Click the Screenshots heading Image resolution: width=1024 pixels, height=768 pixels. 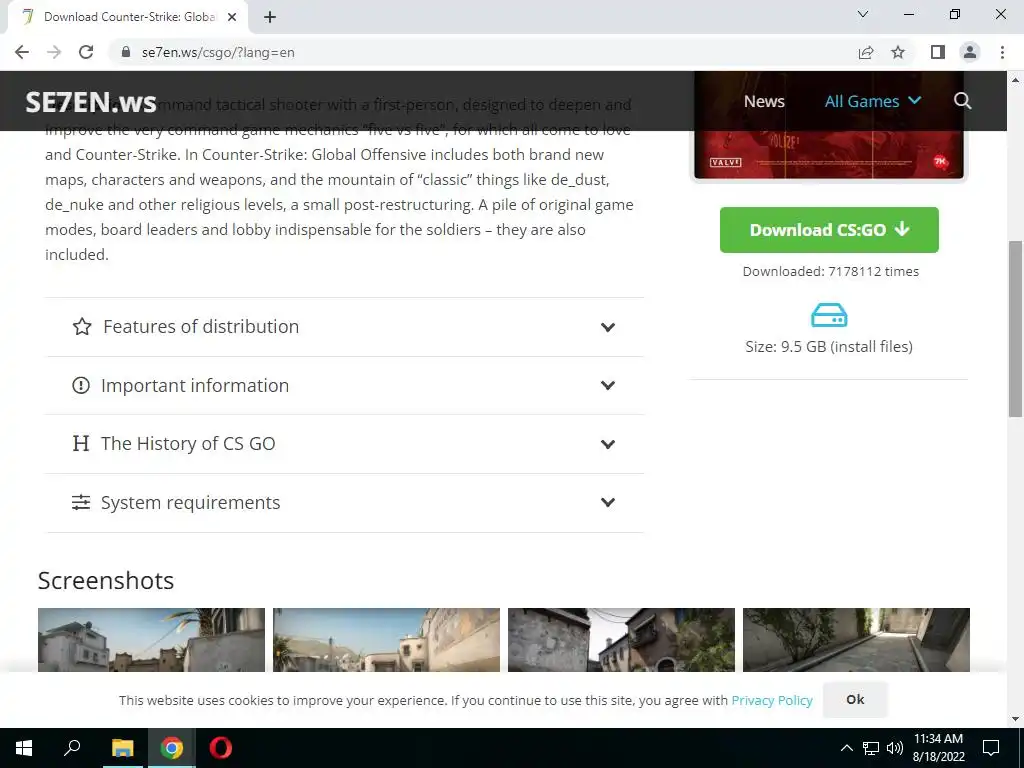pyautogui.click(x=106, y=581)
